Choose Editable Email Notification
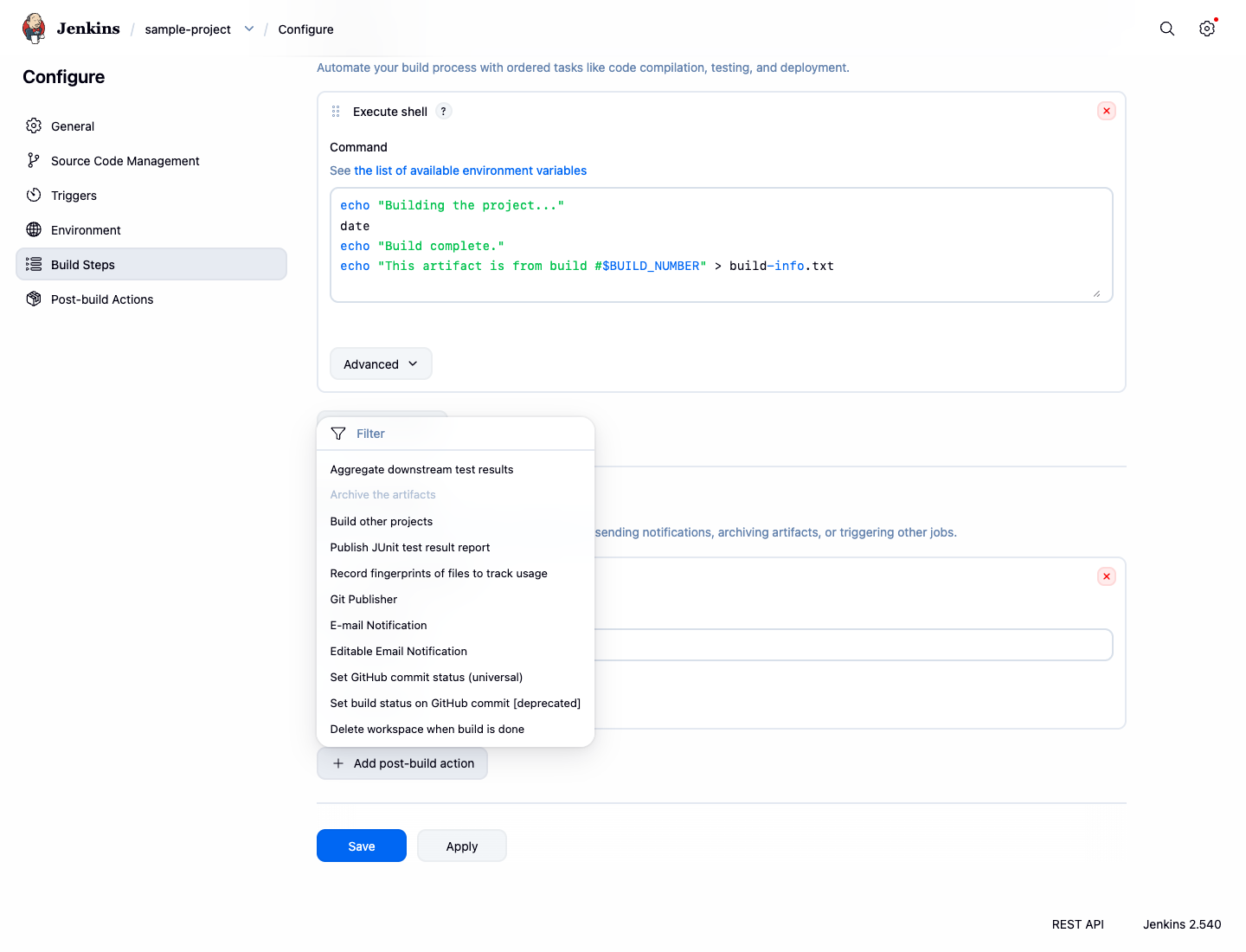Image resolution: width=1246 pixels, height=952 pixels. pyautogui.click(x=455, y=651)
